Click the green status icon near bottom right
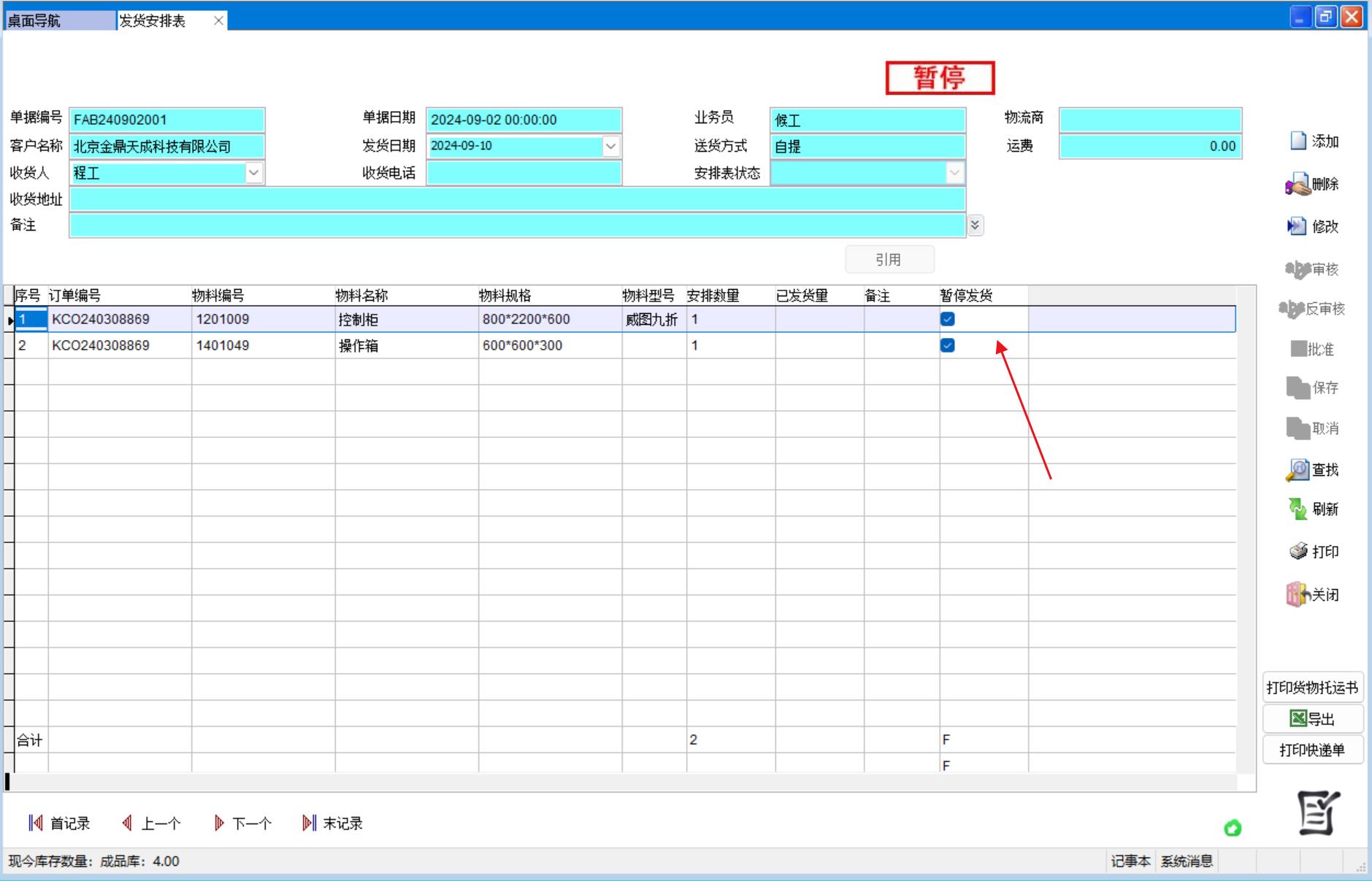This screenshot has height=881, width=1372. point(1233,828)
